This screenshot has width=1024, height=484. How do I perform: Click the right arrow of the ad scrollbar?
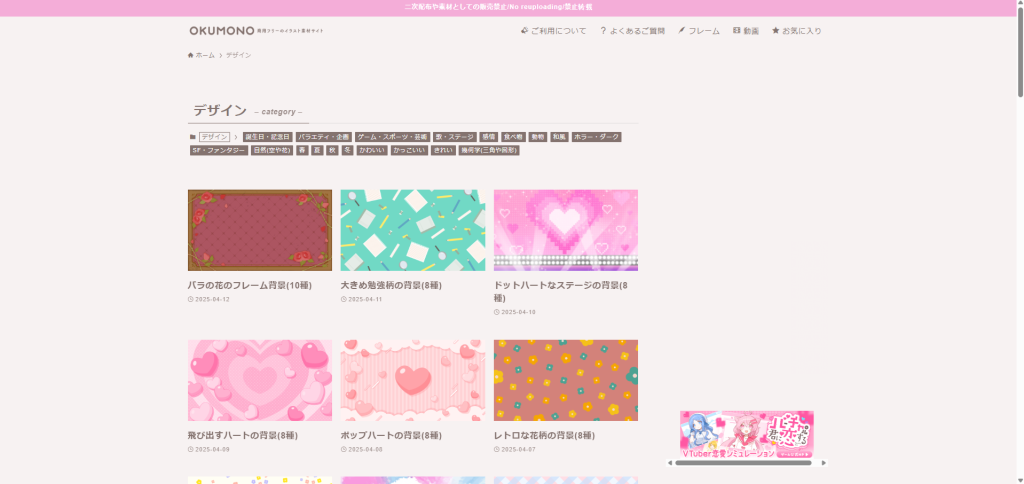[823, 463]
